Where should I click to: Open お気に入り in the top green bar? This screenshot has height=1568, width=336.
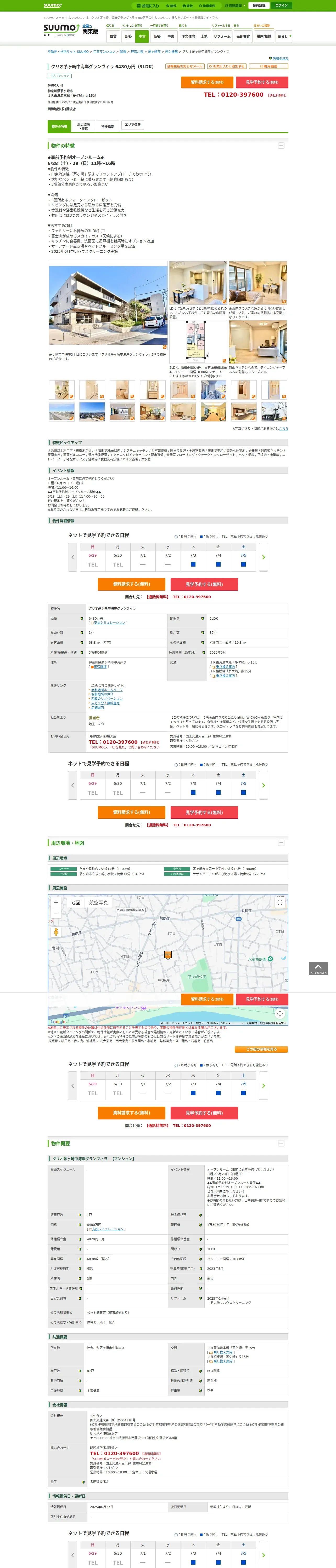[148, 5]
